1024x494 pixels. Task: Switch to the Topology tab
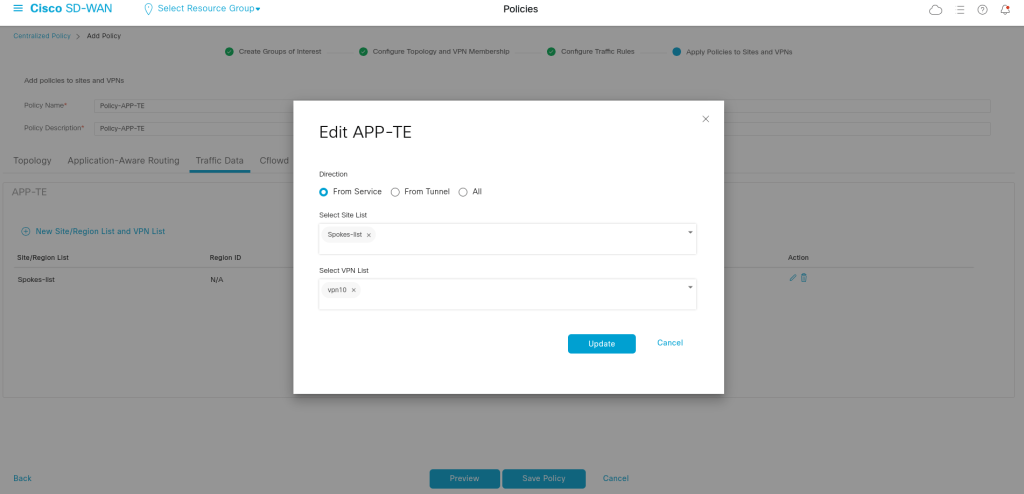[32, 160]
